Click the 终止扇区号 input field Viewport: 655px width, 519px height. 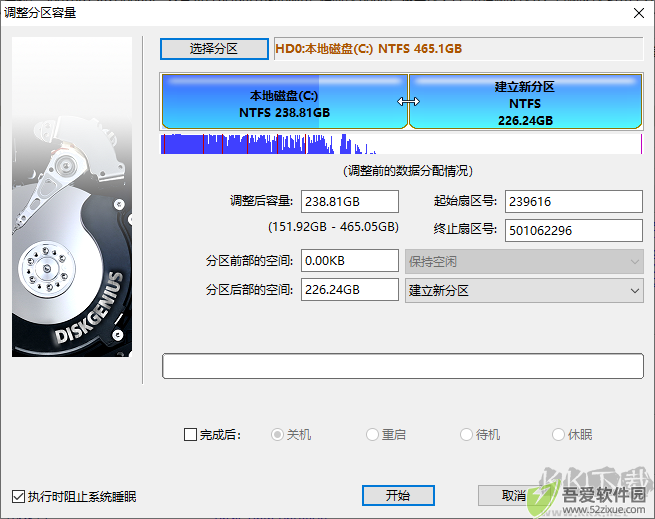[574, 230]
